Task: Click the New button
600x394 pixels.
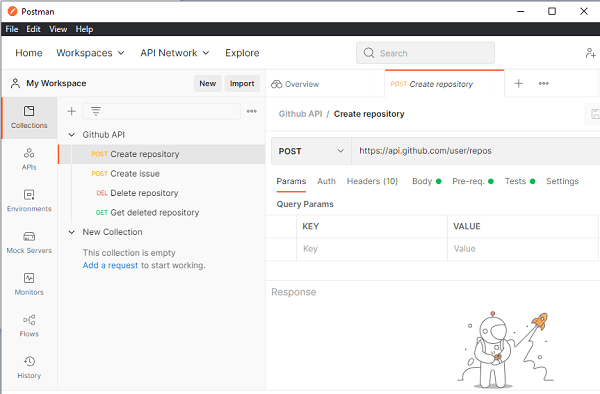Action: (208, 83)
